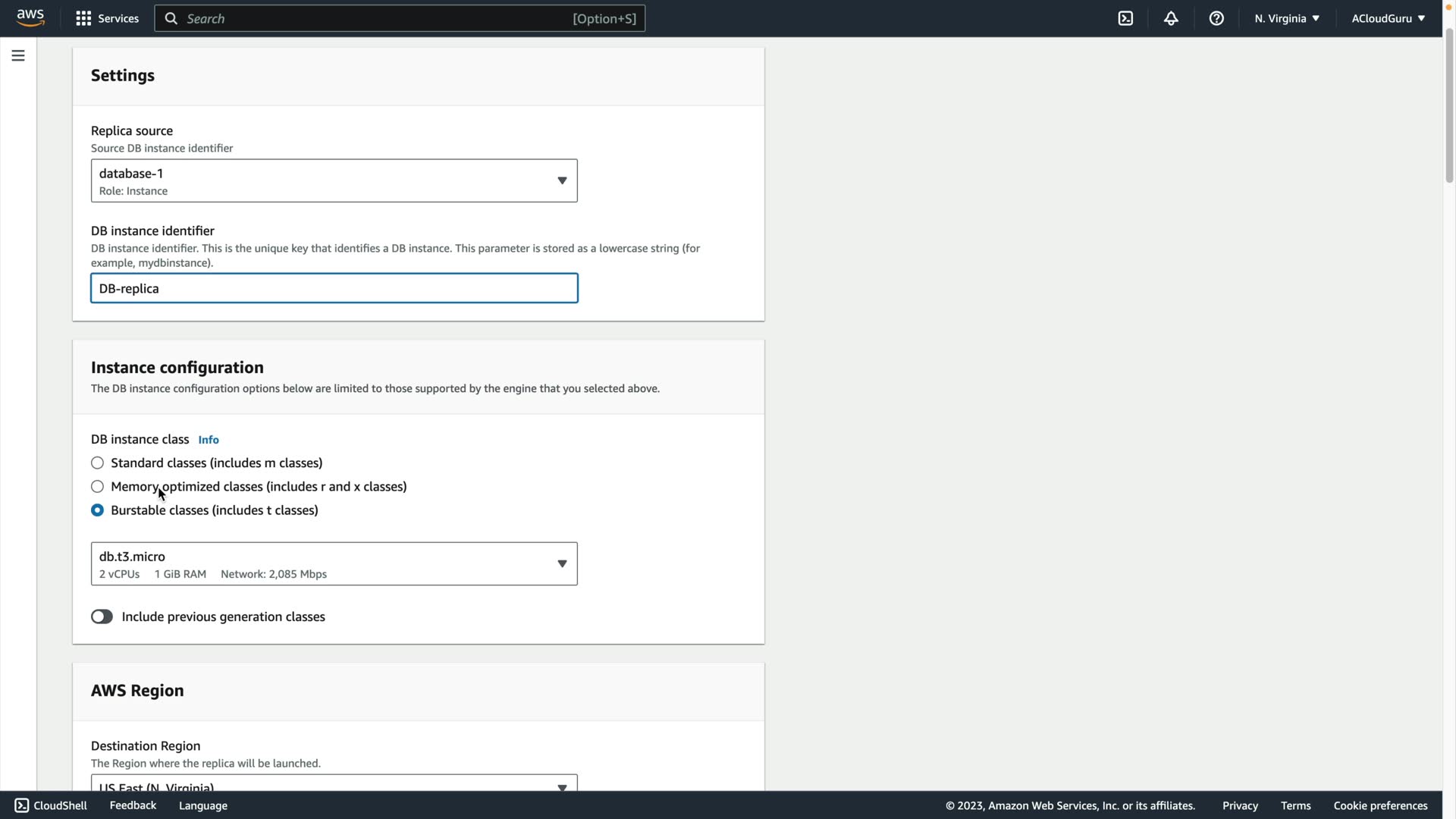Screen dimensions: 1456x819
Task: Open the ACloudGuru account menu
Action: 1387,18
